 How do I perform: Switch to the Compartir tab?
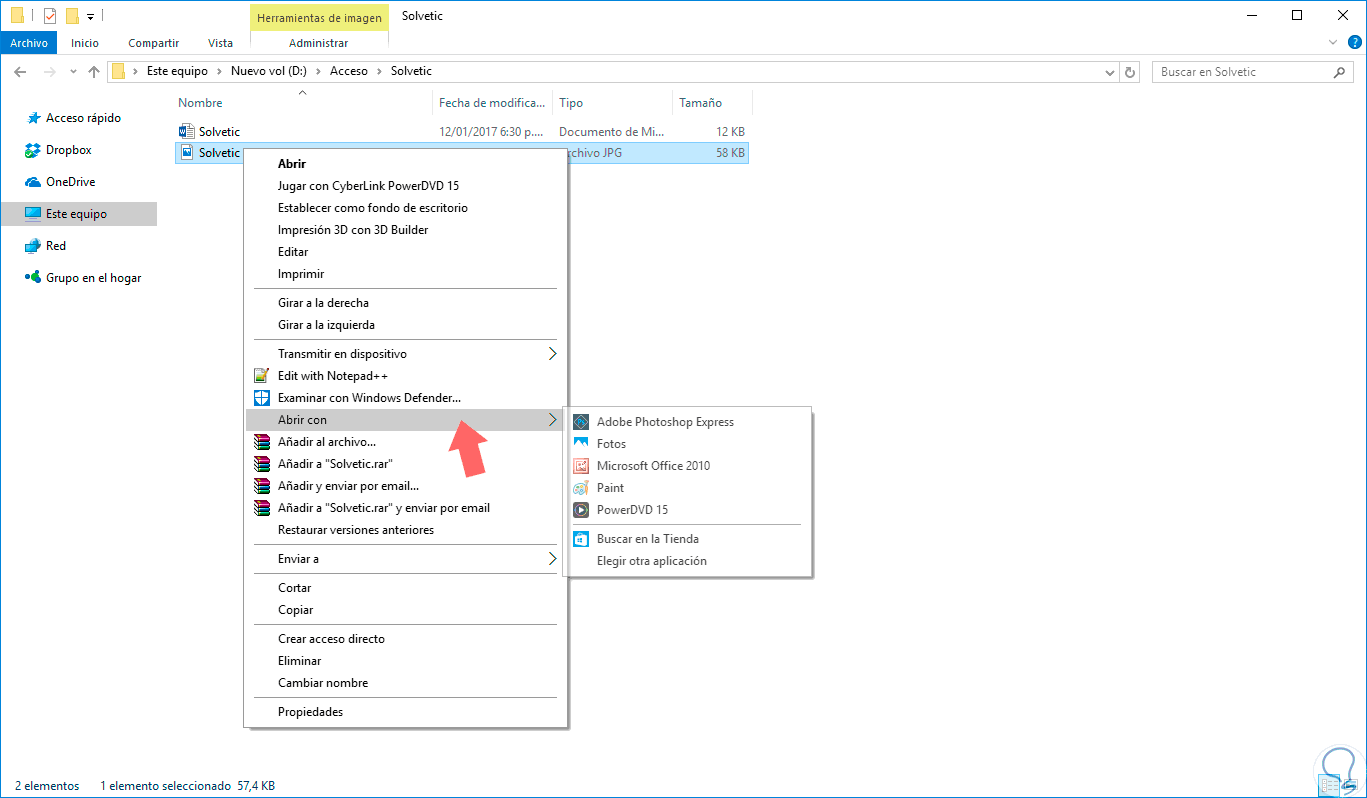tap(154, 43)
